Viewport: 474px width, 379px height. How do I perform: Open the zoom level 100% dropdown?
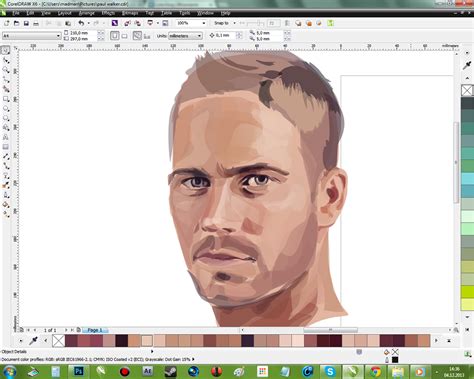[x=204, y=23]
